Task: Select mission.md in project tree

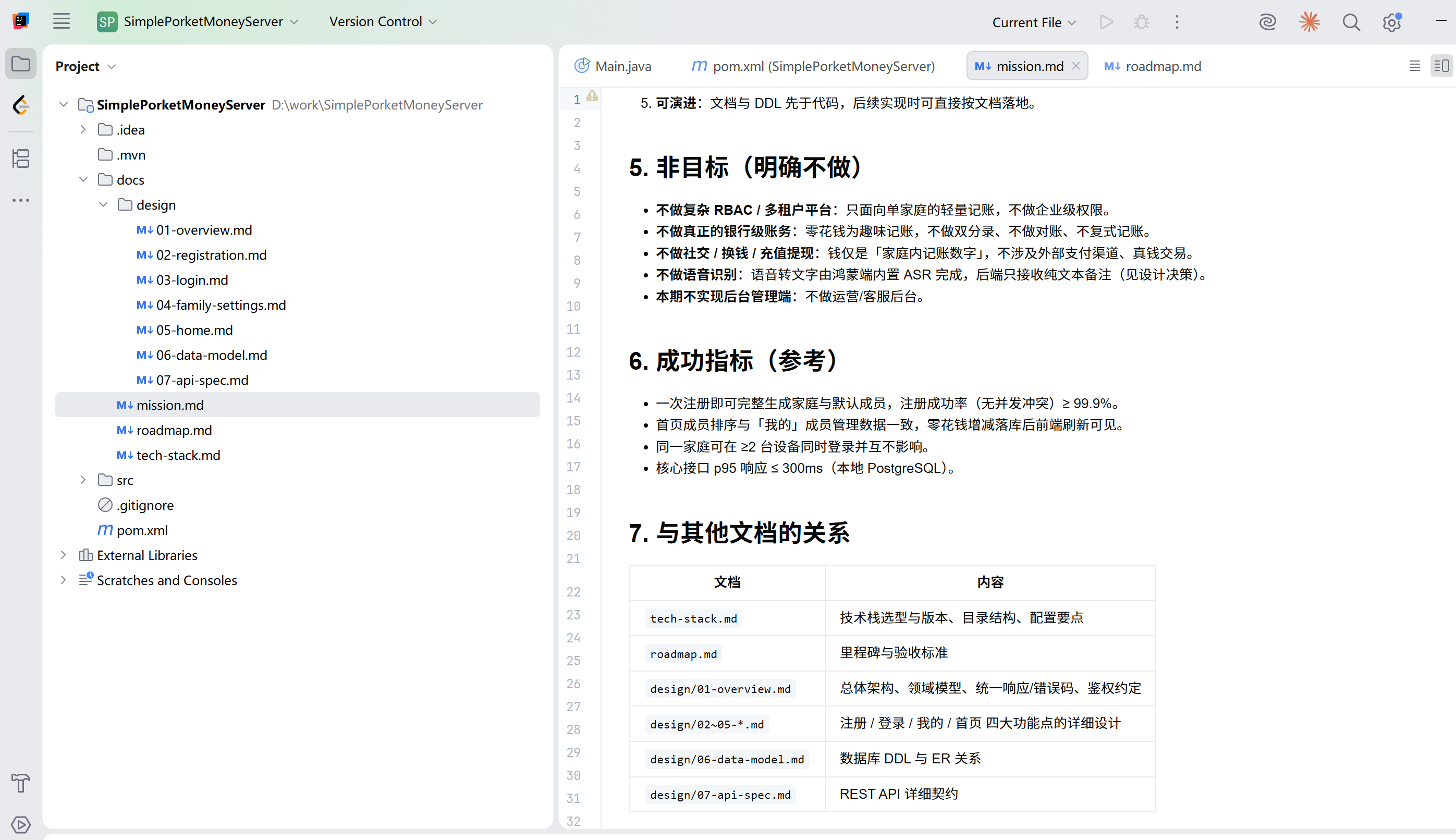Action: [298, 405]
